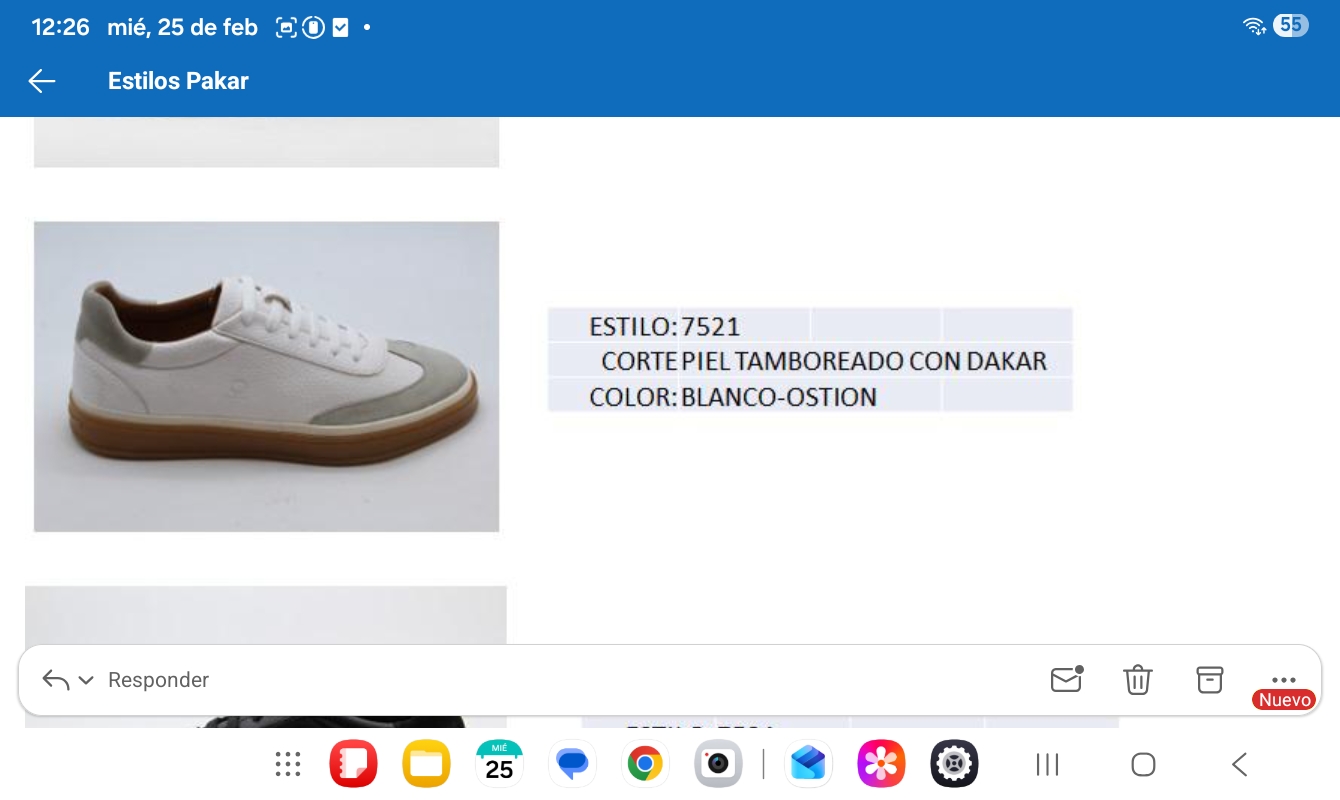Open the blue Messages app
Viewport: 1340px width, 800px height.
572,765
